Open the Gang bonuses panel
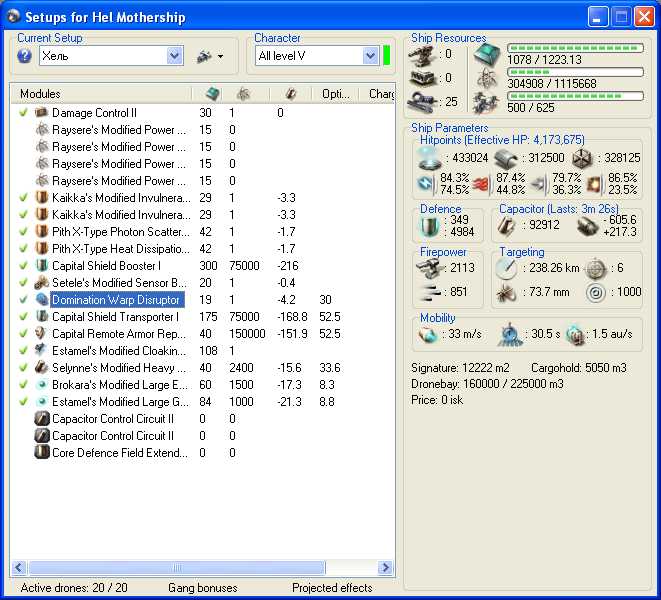 pyautogui.click(x=203, y=587)
